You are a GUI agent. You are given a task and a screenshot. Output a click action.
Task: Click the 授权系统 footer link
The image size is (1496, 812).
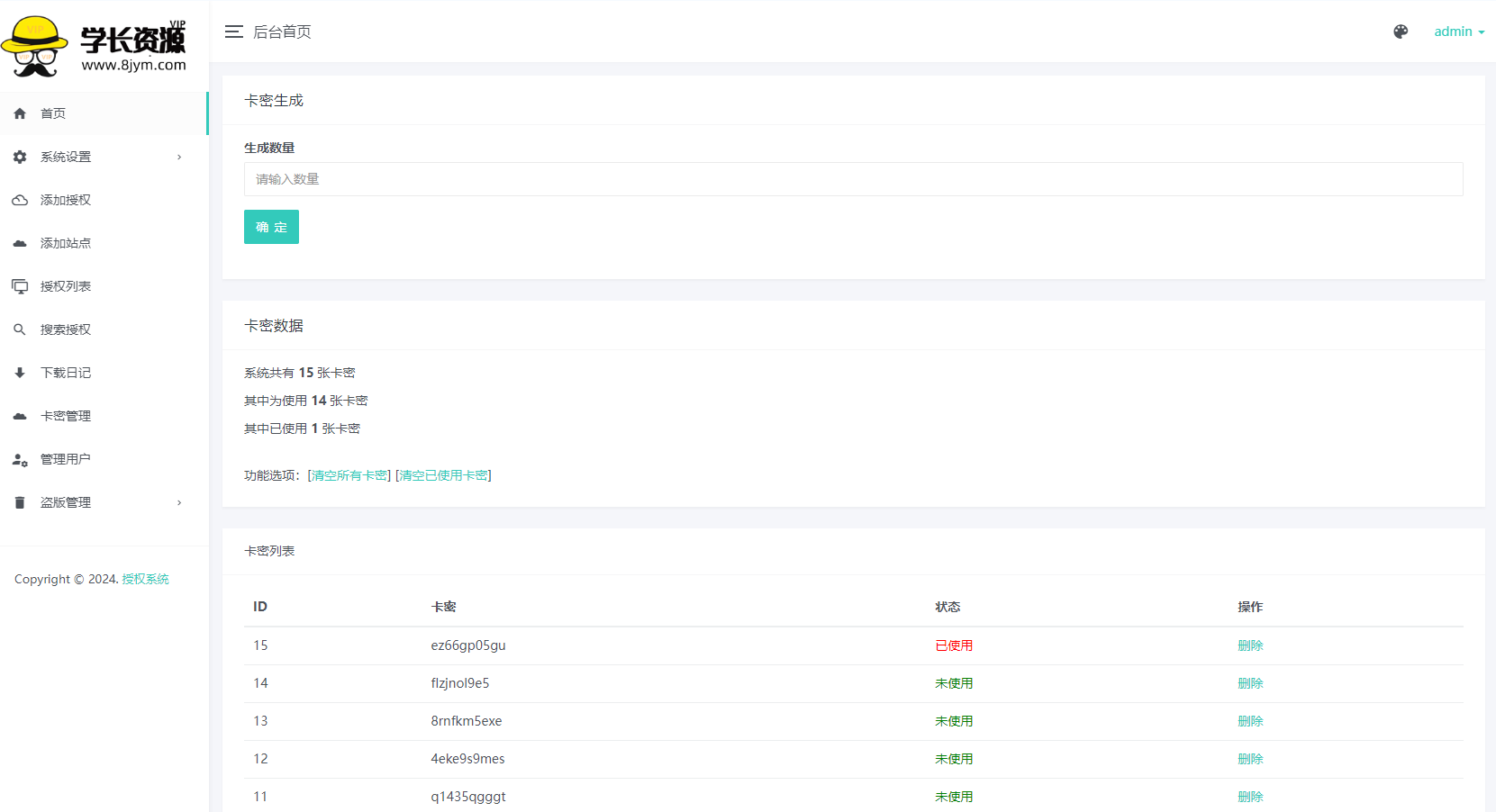[x=145, y=579]
